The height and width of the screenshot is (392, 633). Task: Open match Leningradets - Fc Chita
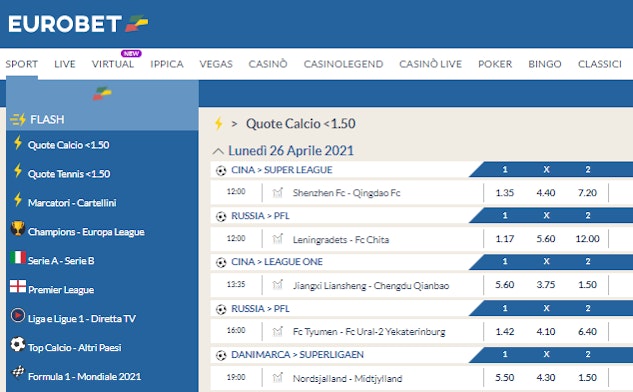[341, 240]
